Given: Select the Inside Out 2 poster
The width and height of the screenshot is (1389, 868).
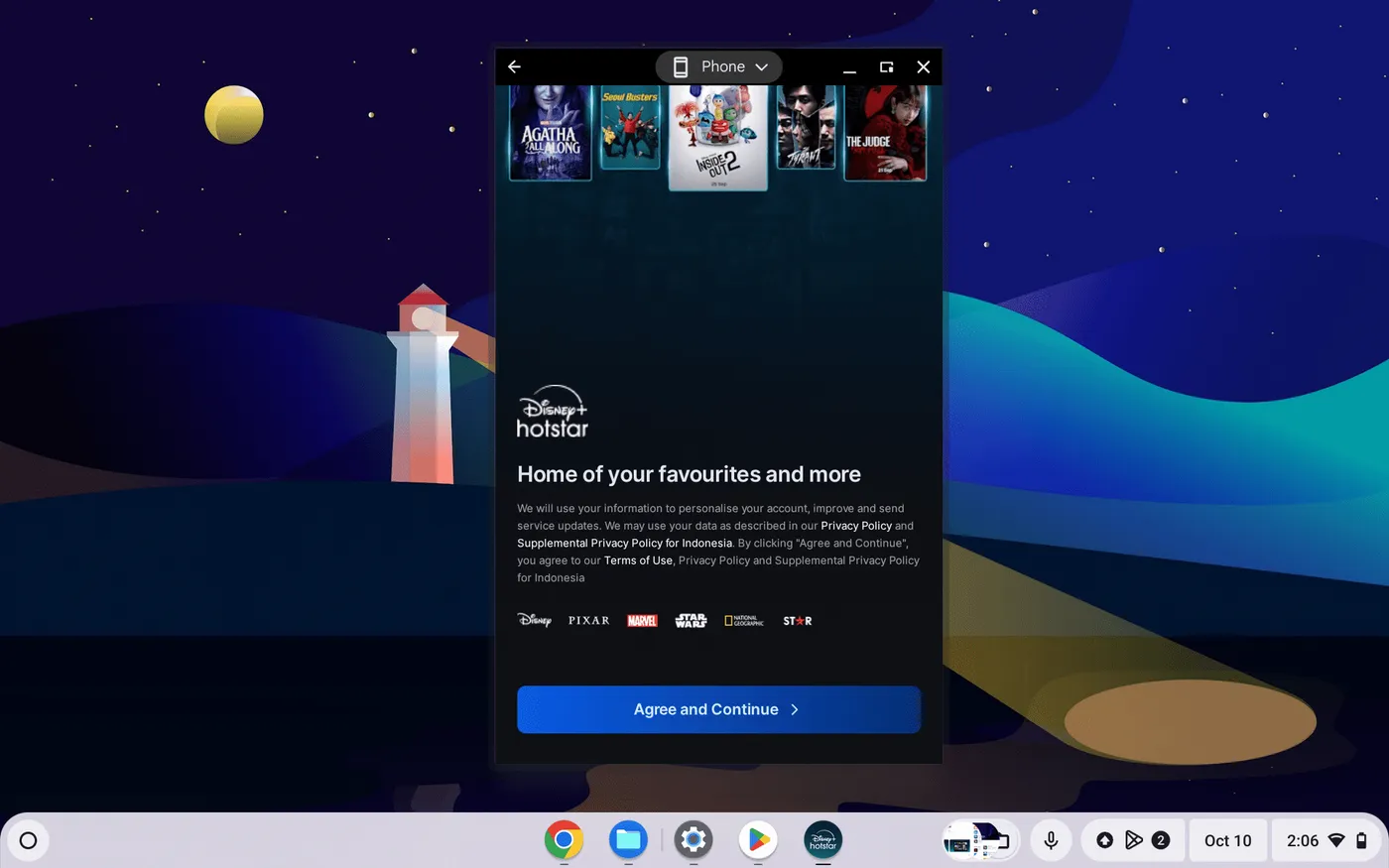Looking at the screenshot, I should click(717, 137).
